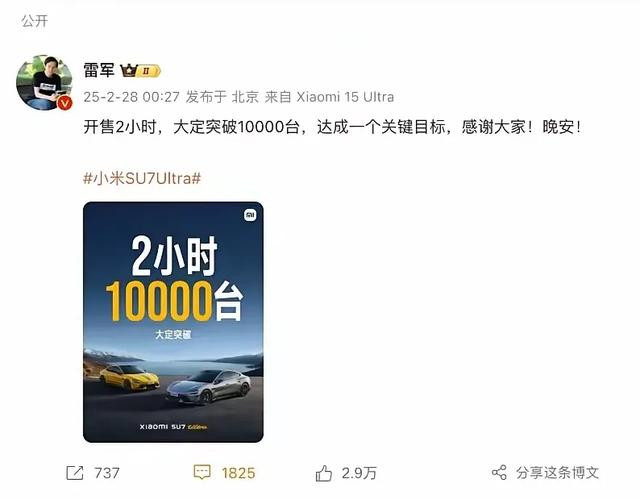Image resolution: width=640 pixels, height=500 pixels.
Task: Like the post with thumbs-up icon
Action: pos(324,473)
